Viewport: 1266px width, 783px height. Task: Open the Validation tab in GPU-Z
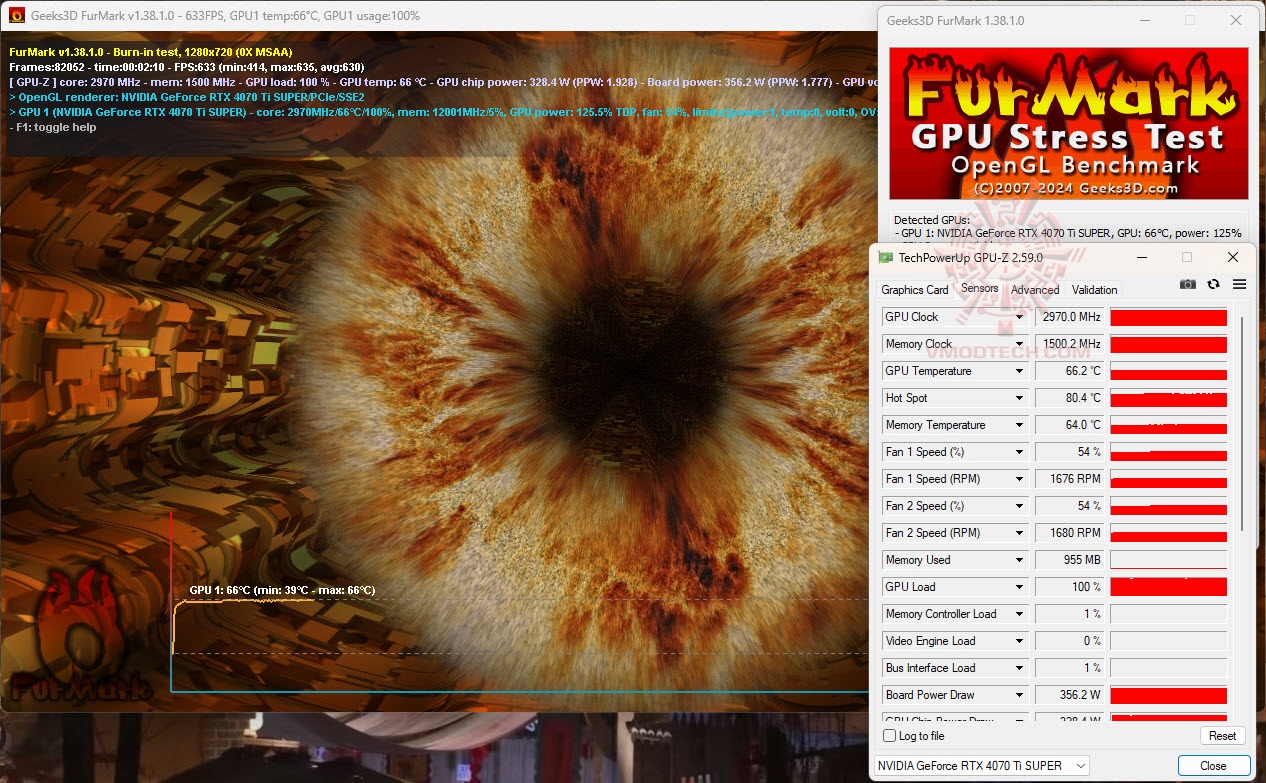coord(1094,290)
